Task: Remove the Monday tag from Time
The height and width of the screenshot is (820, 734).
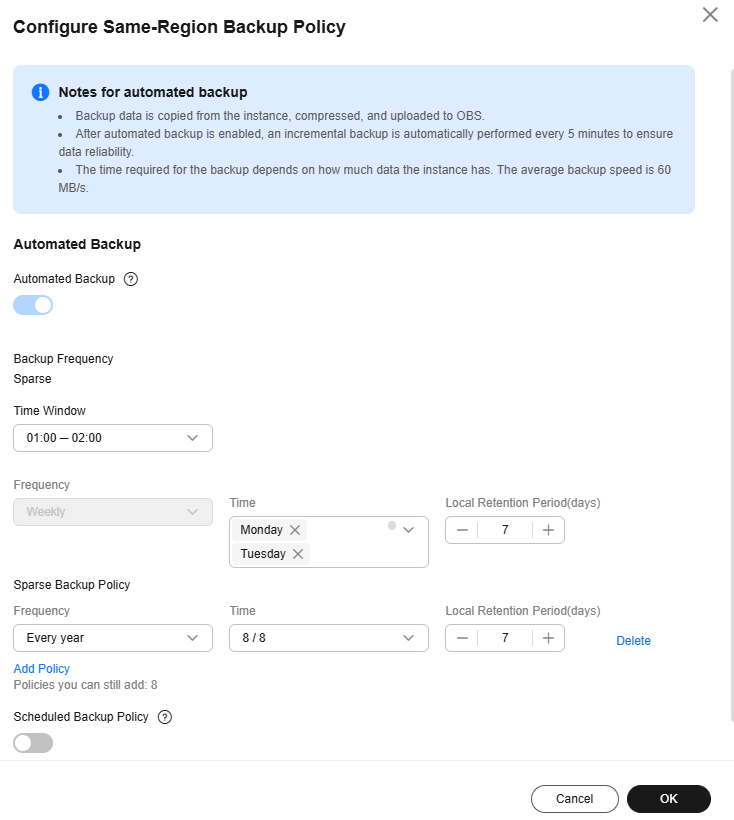Action: tap(295, 530)
